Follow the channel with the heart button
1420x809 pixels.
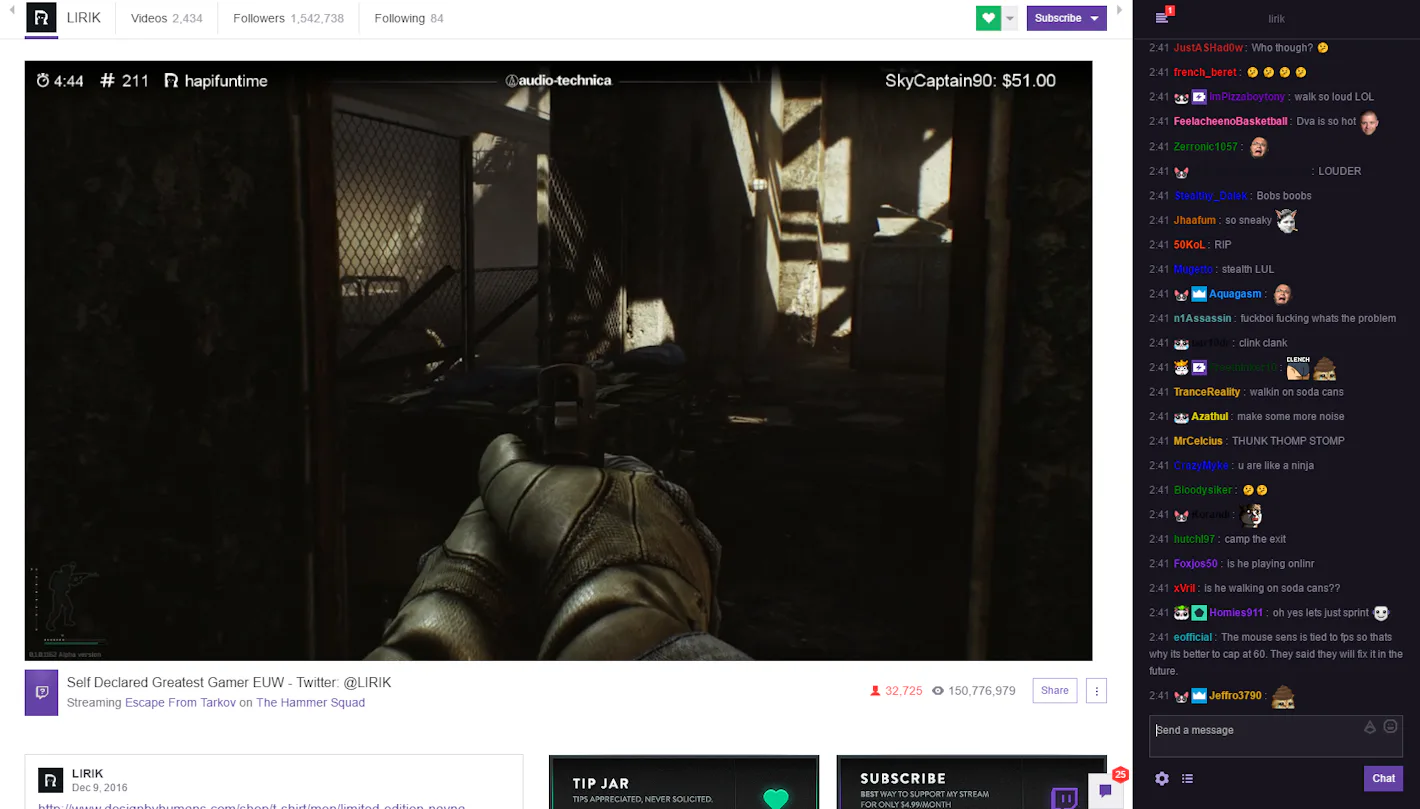[986, 18]
